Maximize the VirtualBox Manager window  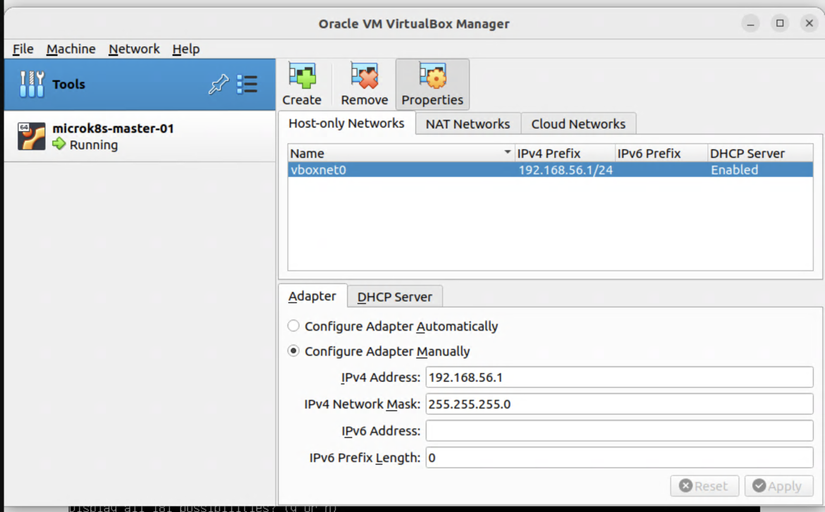click(x=780, y=23)
